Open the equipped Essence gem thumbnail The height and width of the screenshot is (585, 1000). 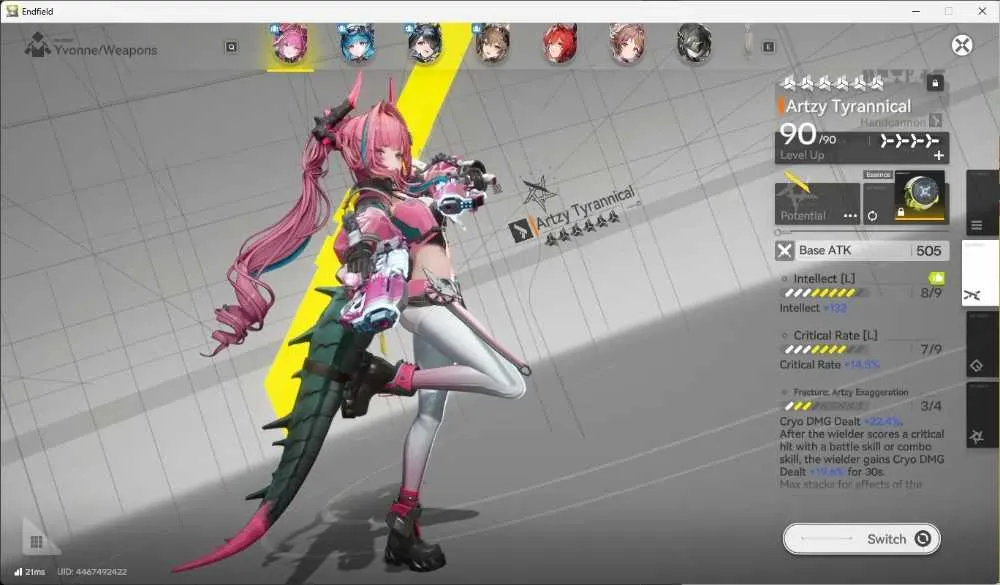(x=920, y=196)
